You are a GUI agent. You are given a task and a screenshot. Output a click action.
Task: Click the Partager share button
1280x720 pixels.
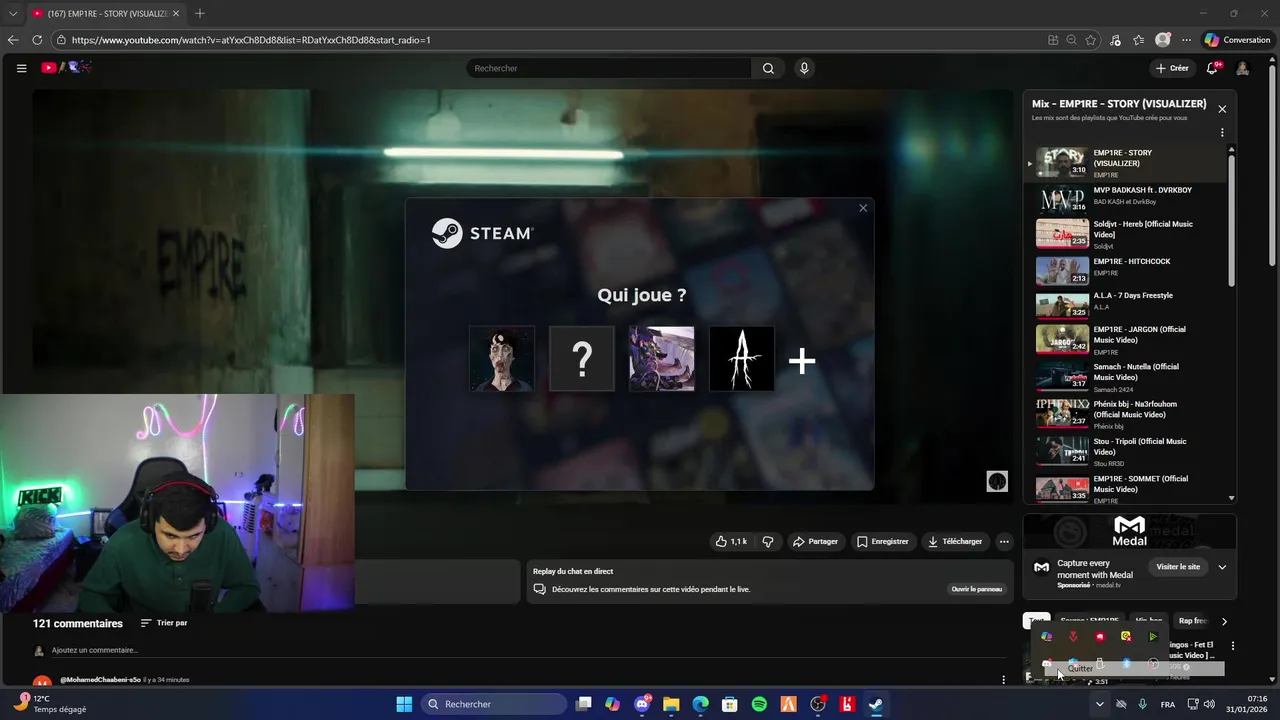click(x=815, y=541)
